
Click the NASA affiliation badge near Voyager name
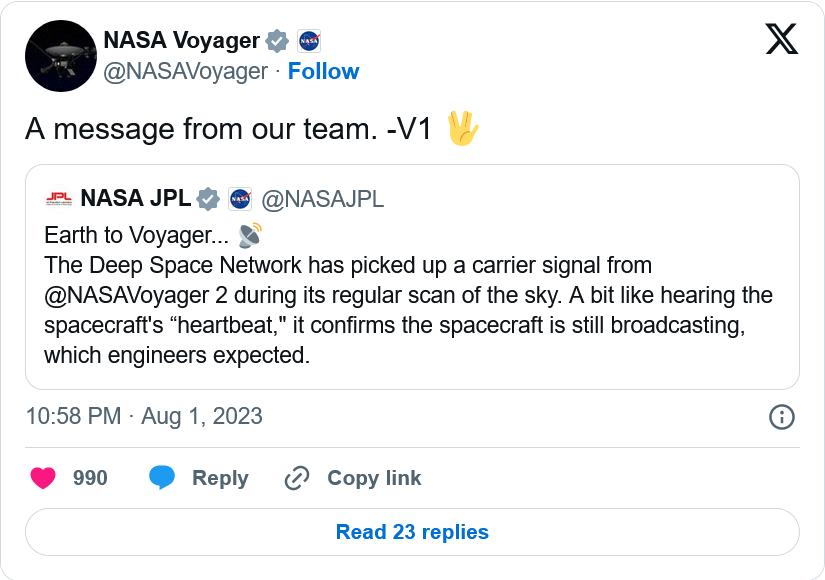(x=309, y=41)
